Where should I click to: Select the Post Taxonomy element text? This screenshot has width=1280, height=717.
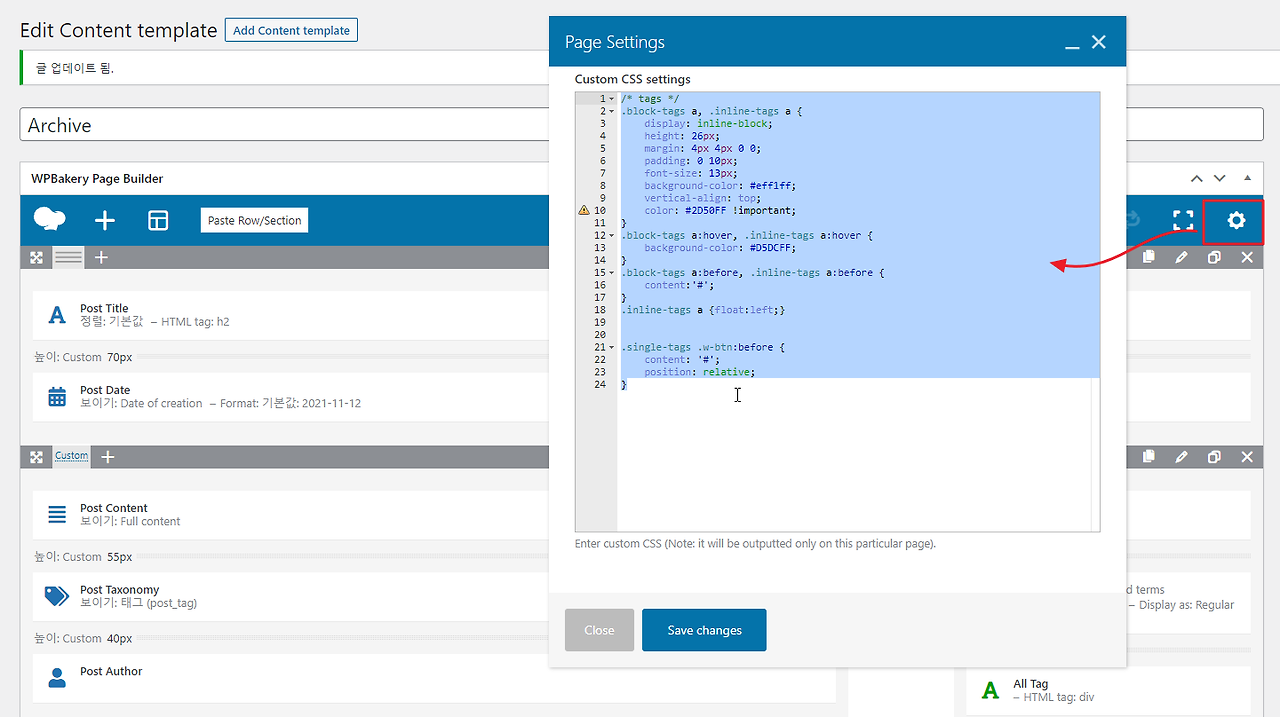(120, 590)
